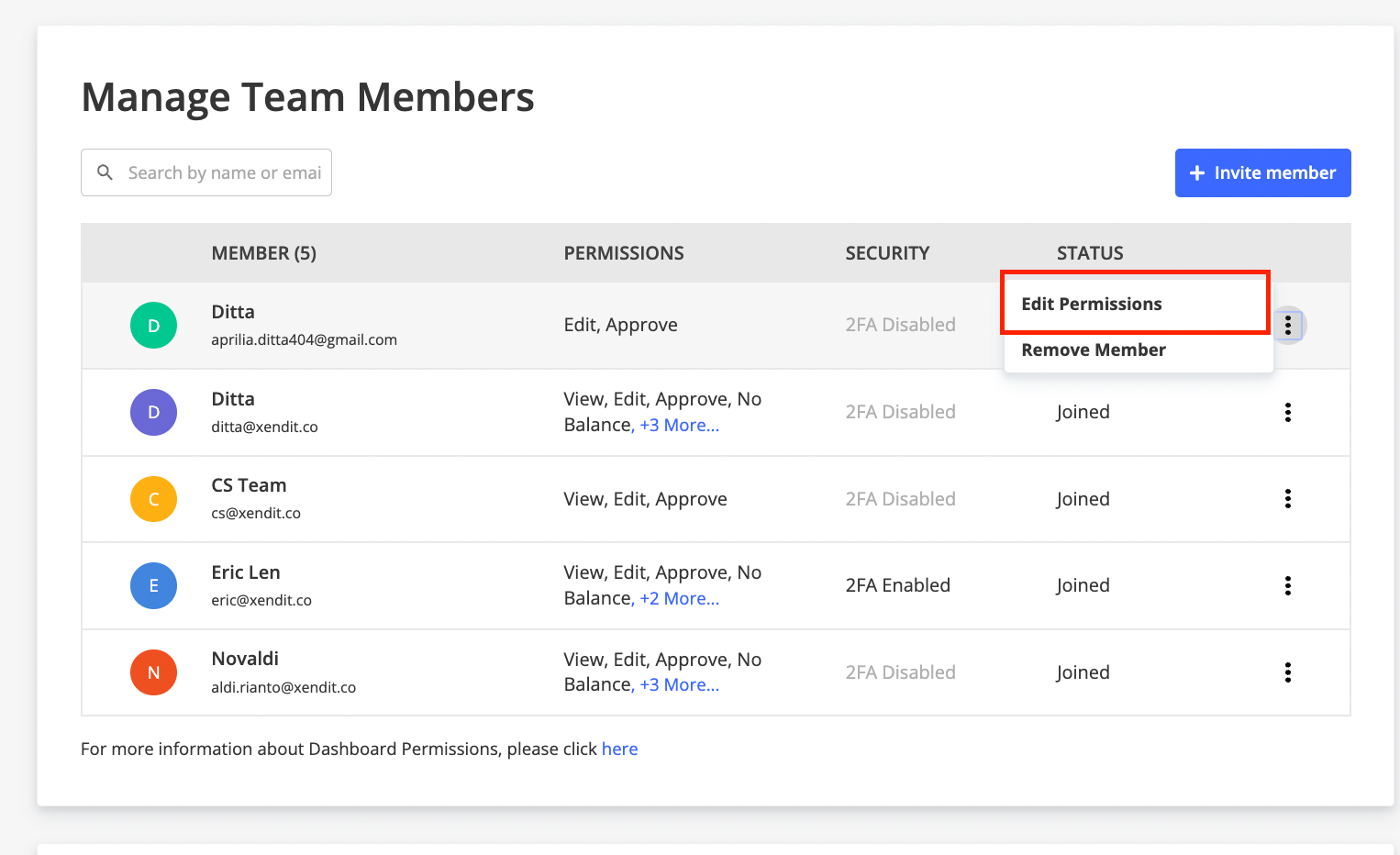Click the search by name or email field
The height and width of the screenshot is (855, 1400).
pos(220,172)
